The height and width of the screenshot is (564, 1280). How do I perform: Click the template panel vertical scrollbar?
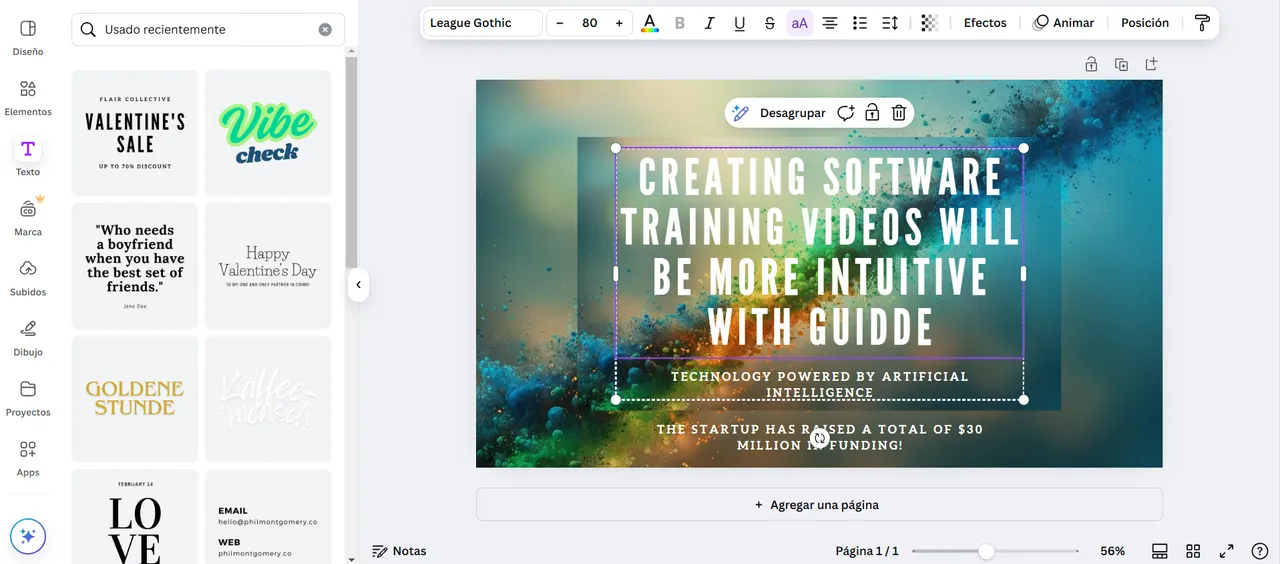click(351, 162)
